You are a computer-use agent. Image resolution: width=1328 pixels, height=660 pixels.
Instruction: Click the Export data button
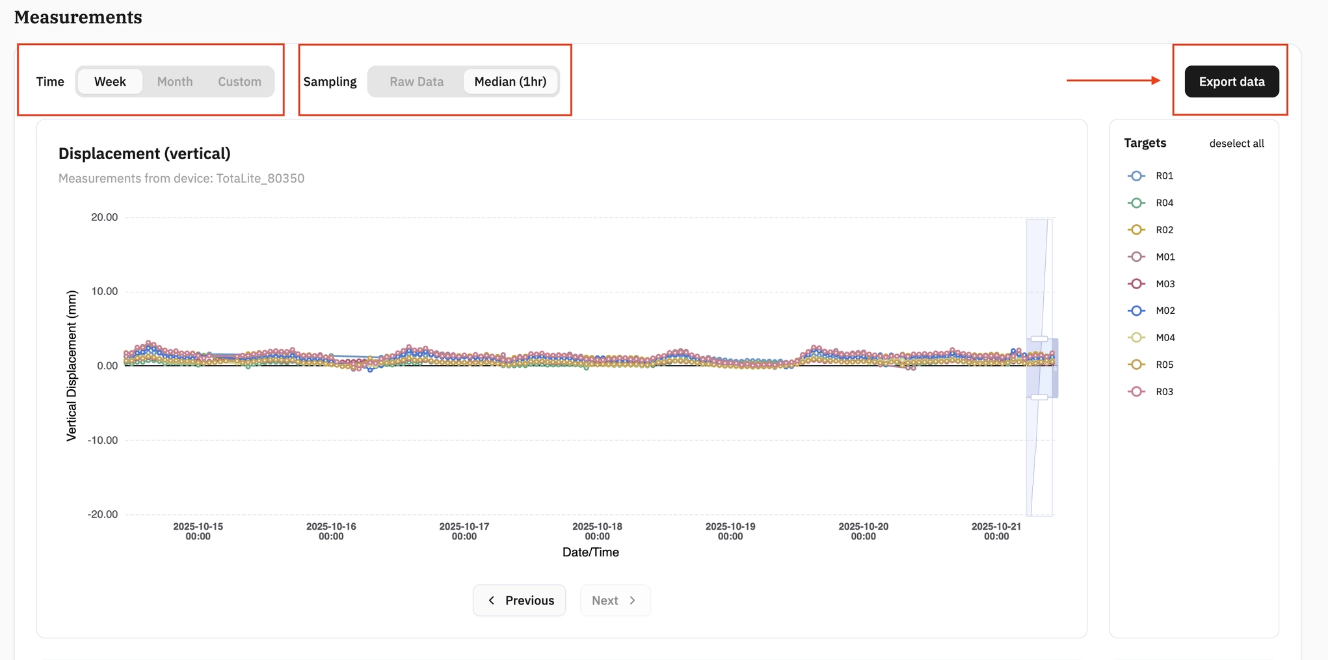tap(1232, 82)
